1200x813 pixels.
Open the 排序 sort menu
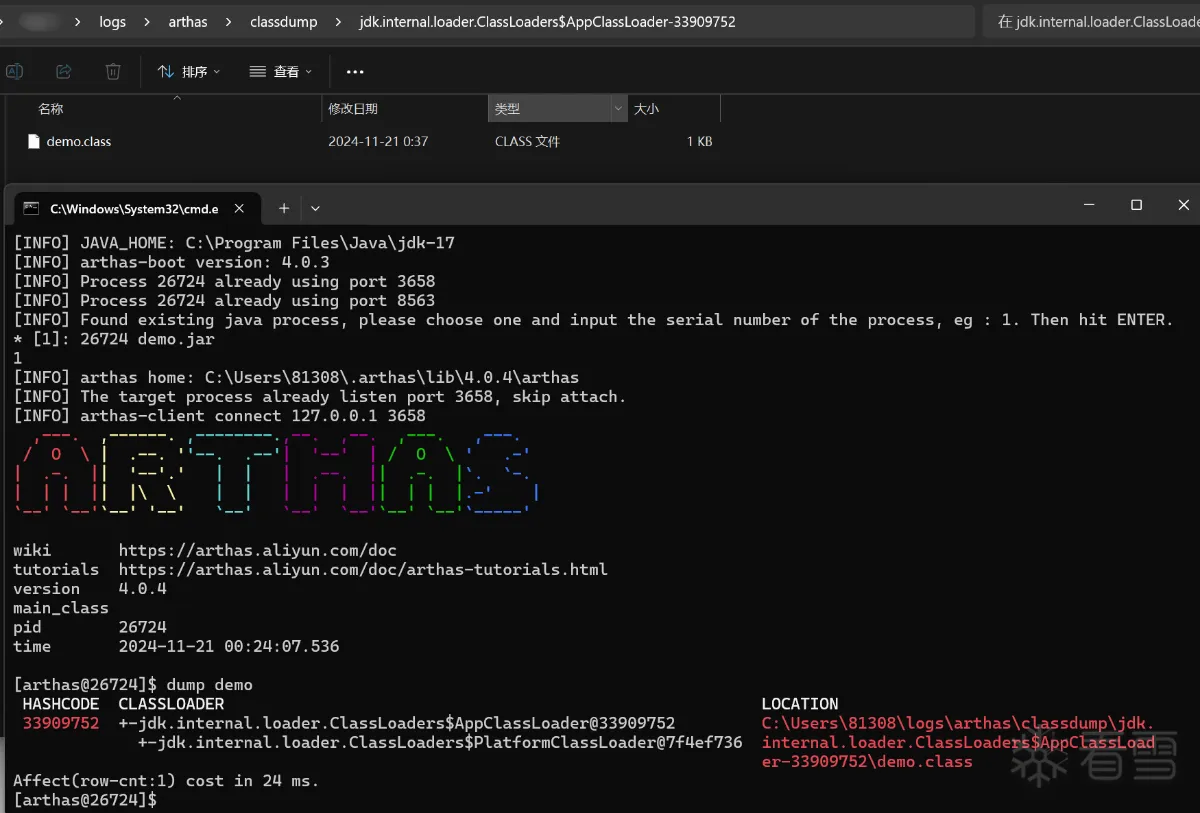click(x=189, y=71)
